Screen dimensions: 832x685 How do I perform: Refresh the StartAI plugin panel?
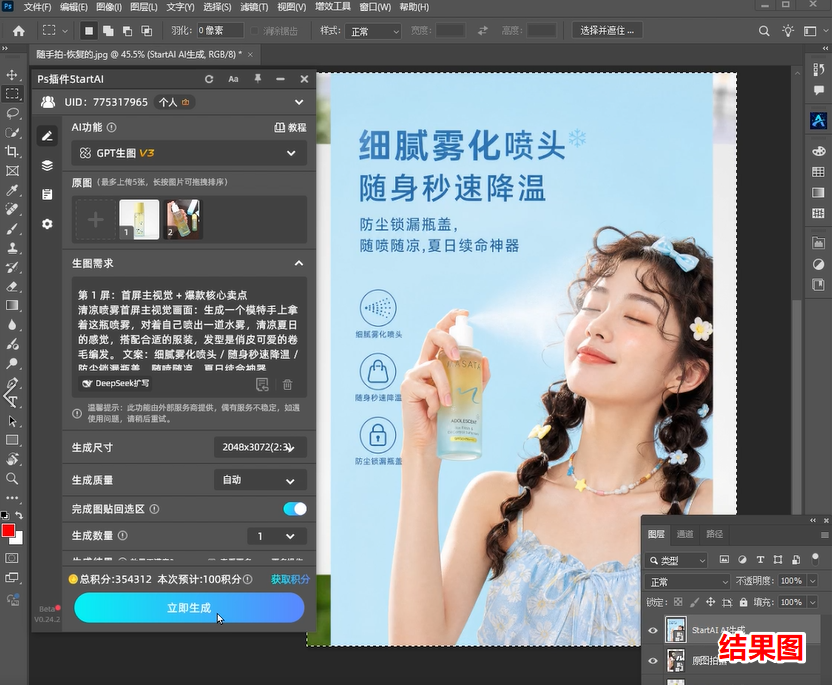[x=209, y=79]
